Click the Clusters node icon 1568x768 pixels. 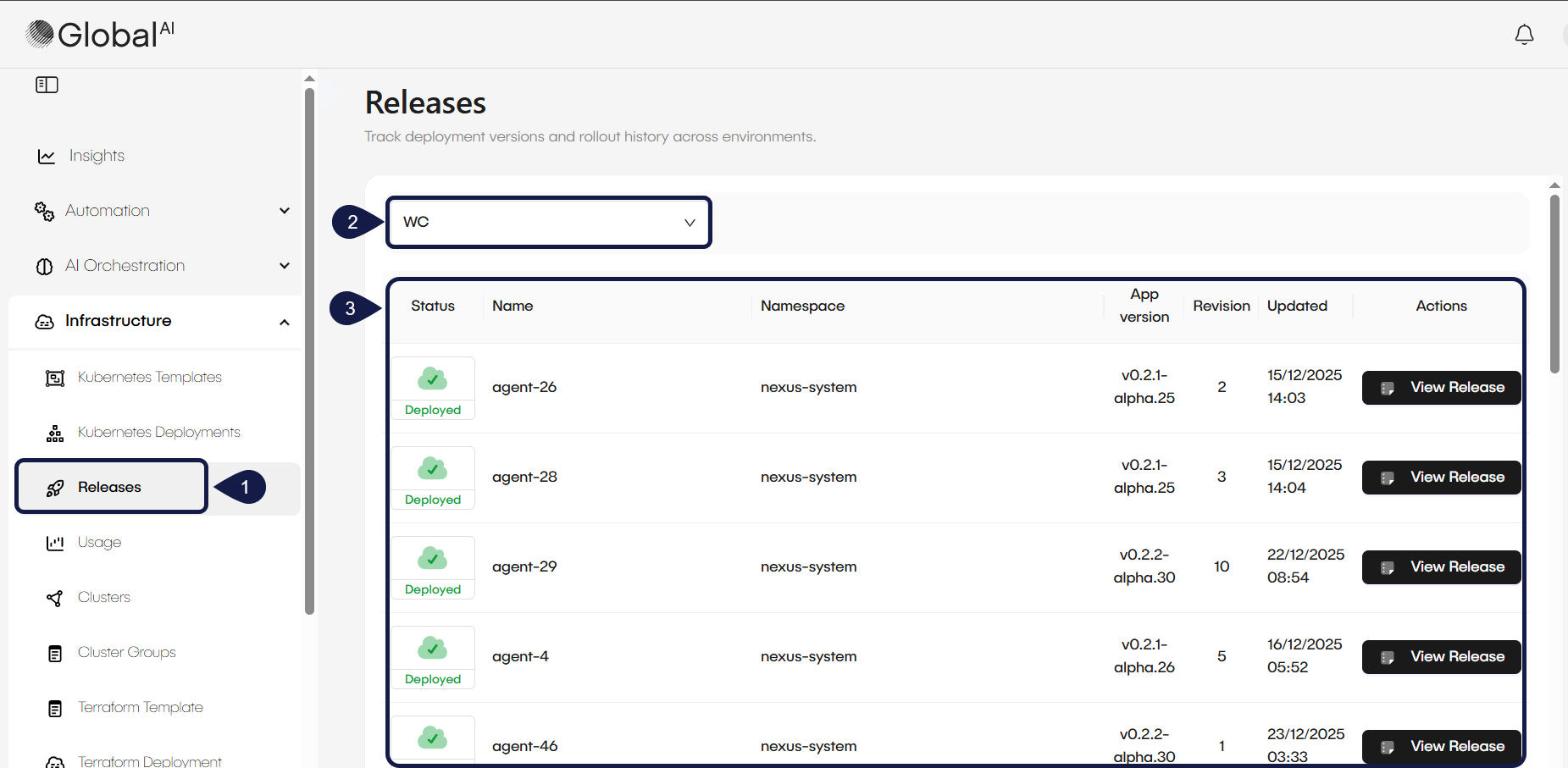click(x=55, y=599)
